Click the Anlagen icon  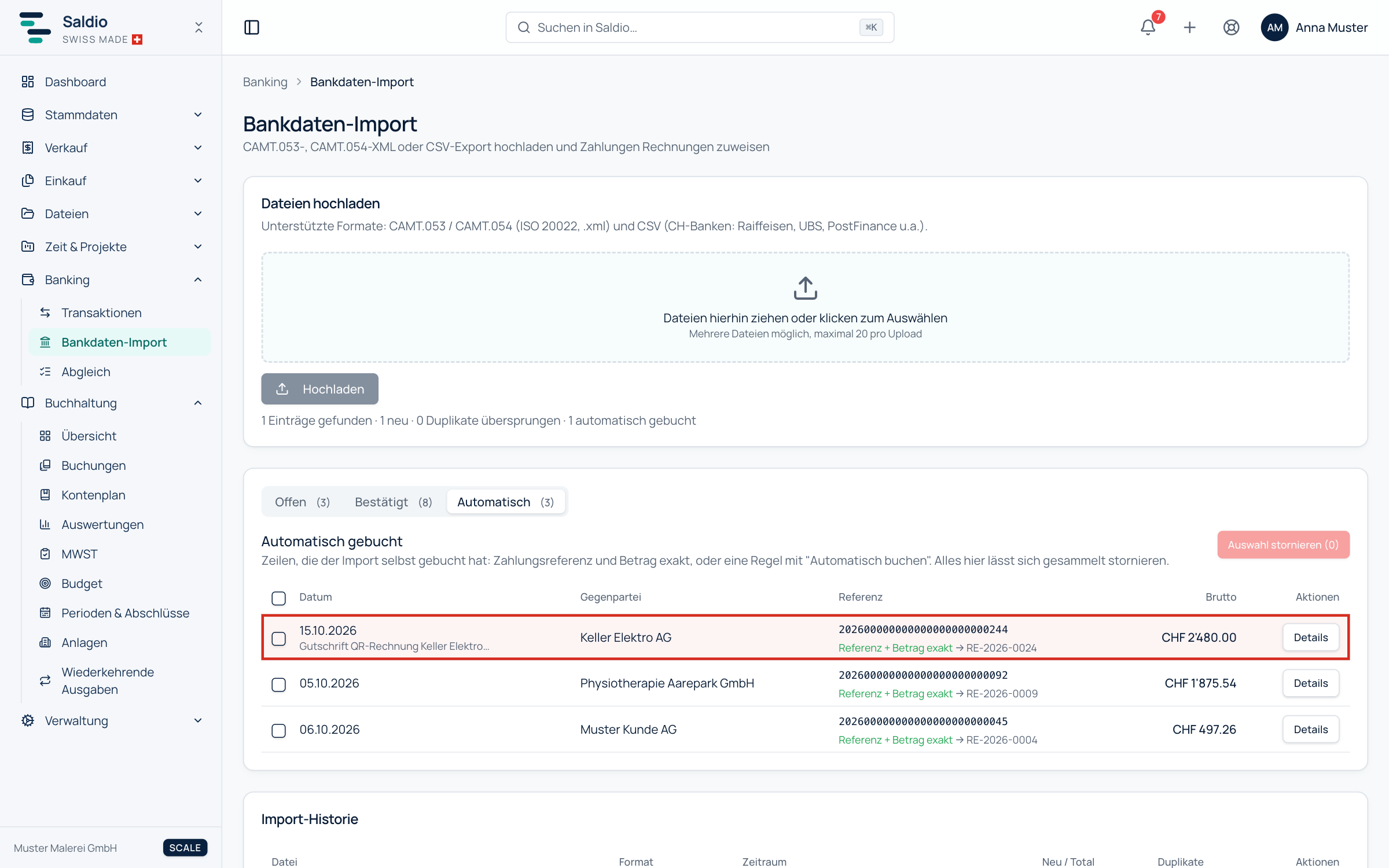click(x=45, y=642)
